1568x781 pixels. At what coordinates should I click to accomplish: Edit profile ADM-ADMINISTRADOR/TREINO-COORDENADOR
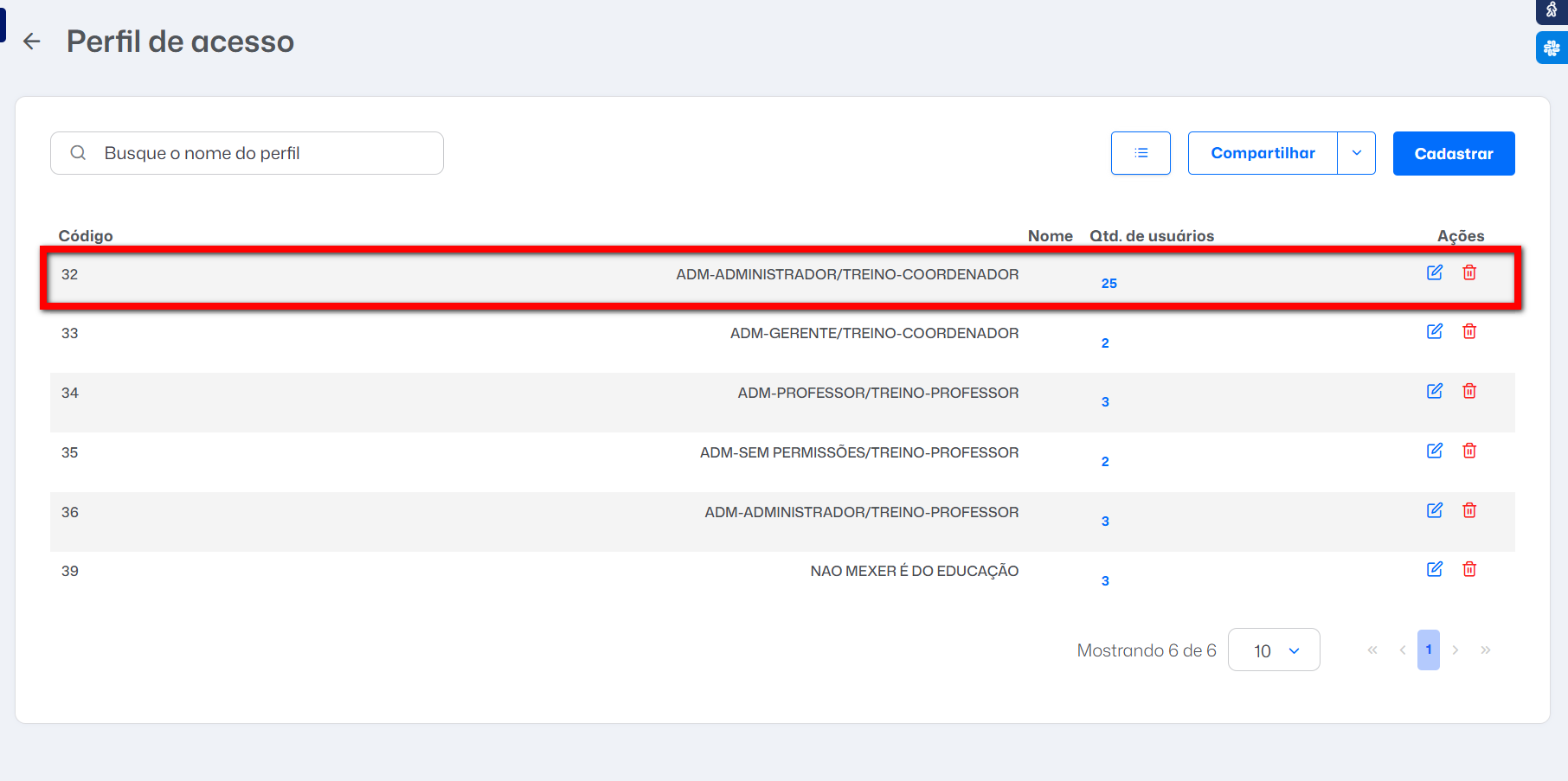(x=1435, y=272)
